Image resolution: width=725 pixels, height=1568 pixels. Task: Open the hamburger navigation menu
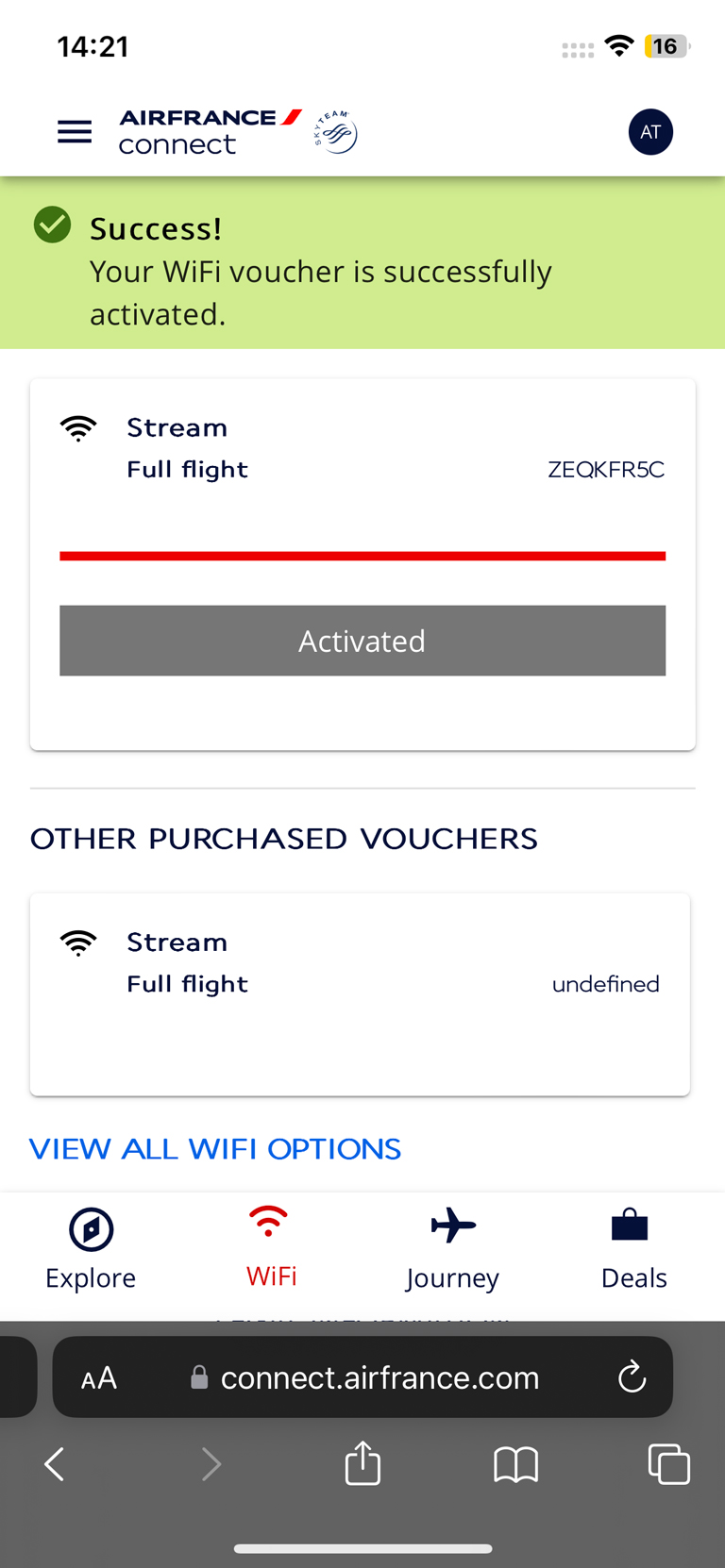click(x=75, y=132)
